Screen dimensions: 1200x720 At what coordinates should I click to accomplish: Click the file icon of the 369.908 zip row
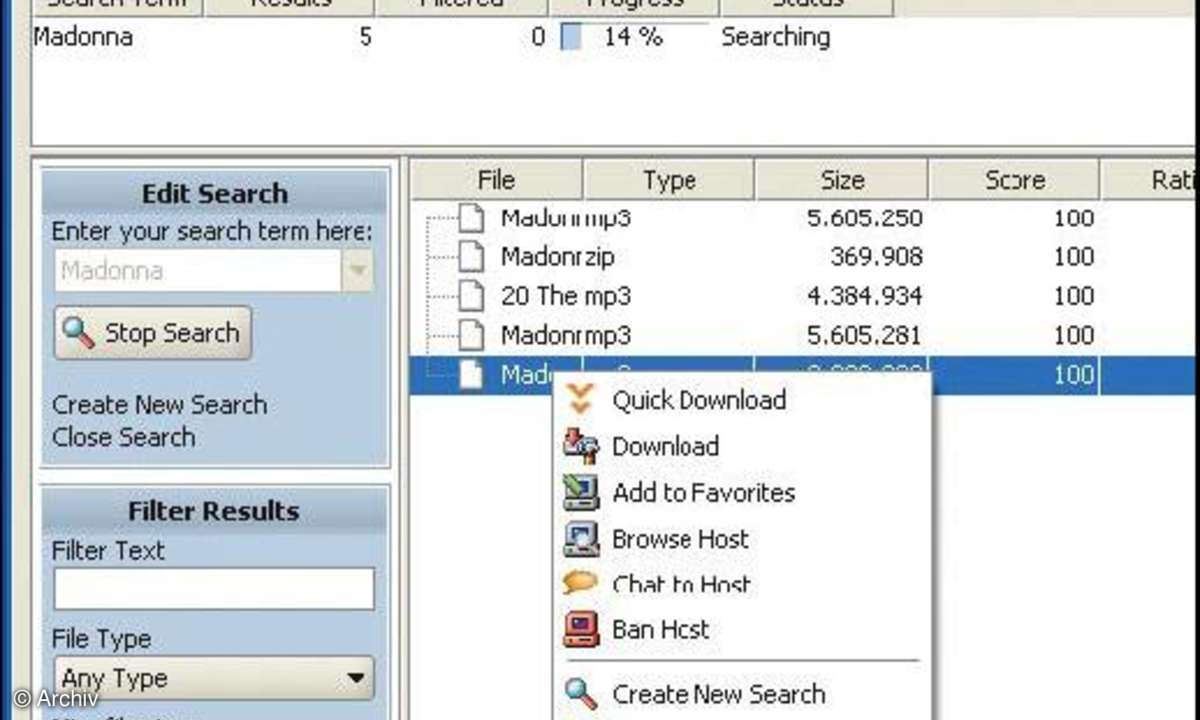(471, 257)
